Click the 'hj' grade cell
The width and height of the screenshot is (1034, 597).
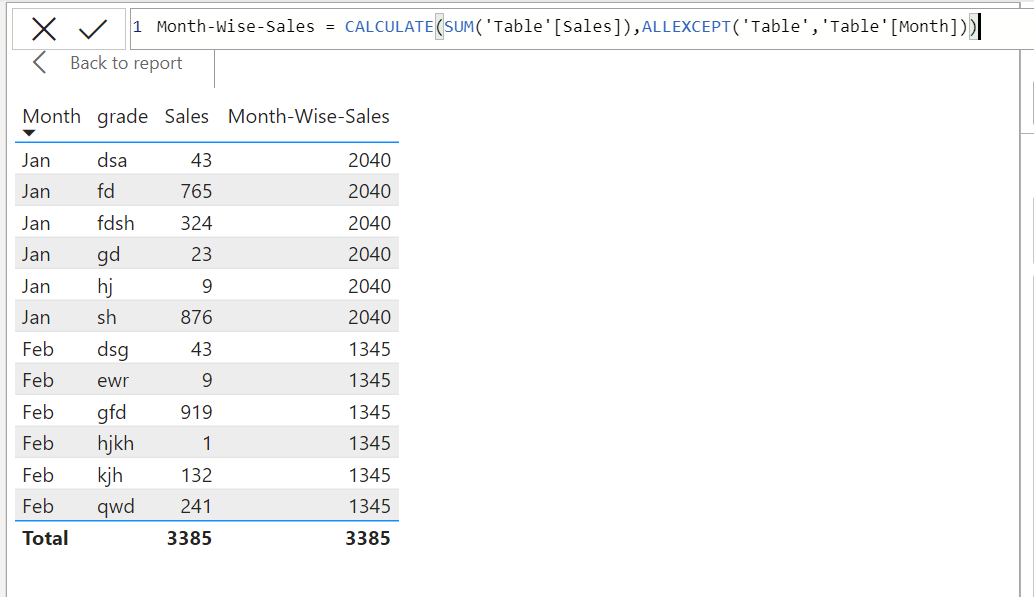pos(105,286)
